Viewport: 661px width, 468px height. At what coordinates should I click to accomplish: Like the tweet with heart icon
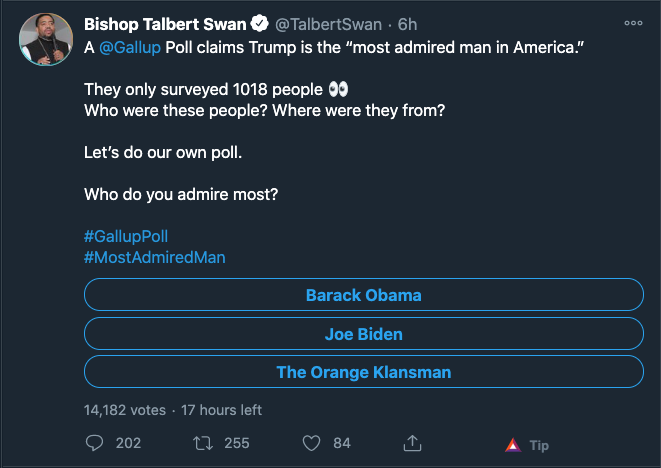click(312, 443)
